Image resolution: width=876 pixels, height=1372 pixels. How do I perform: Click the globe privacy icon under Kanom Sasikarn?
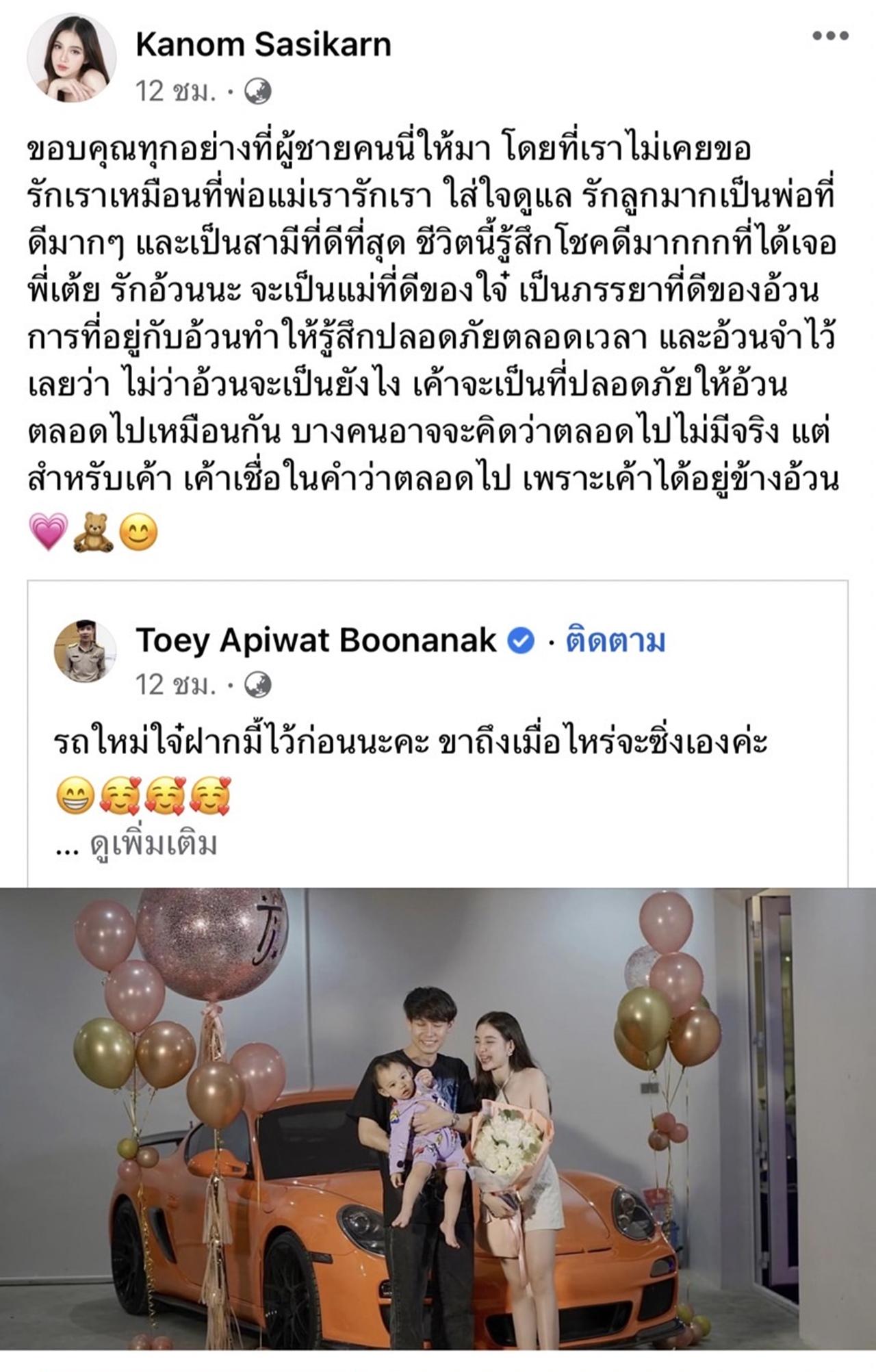click(x=257, y=92)
